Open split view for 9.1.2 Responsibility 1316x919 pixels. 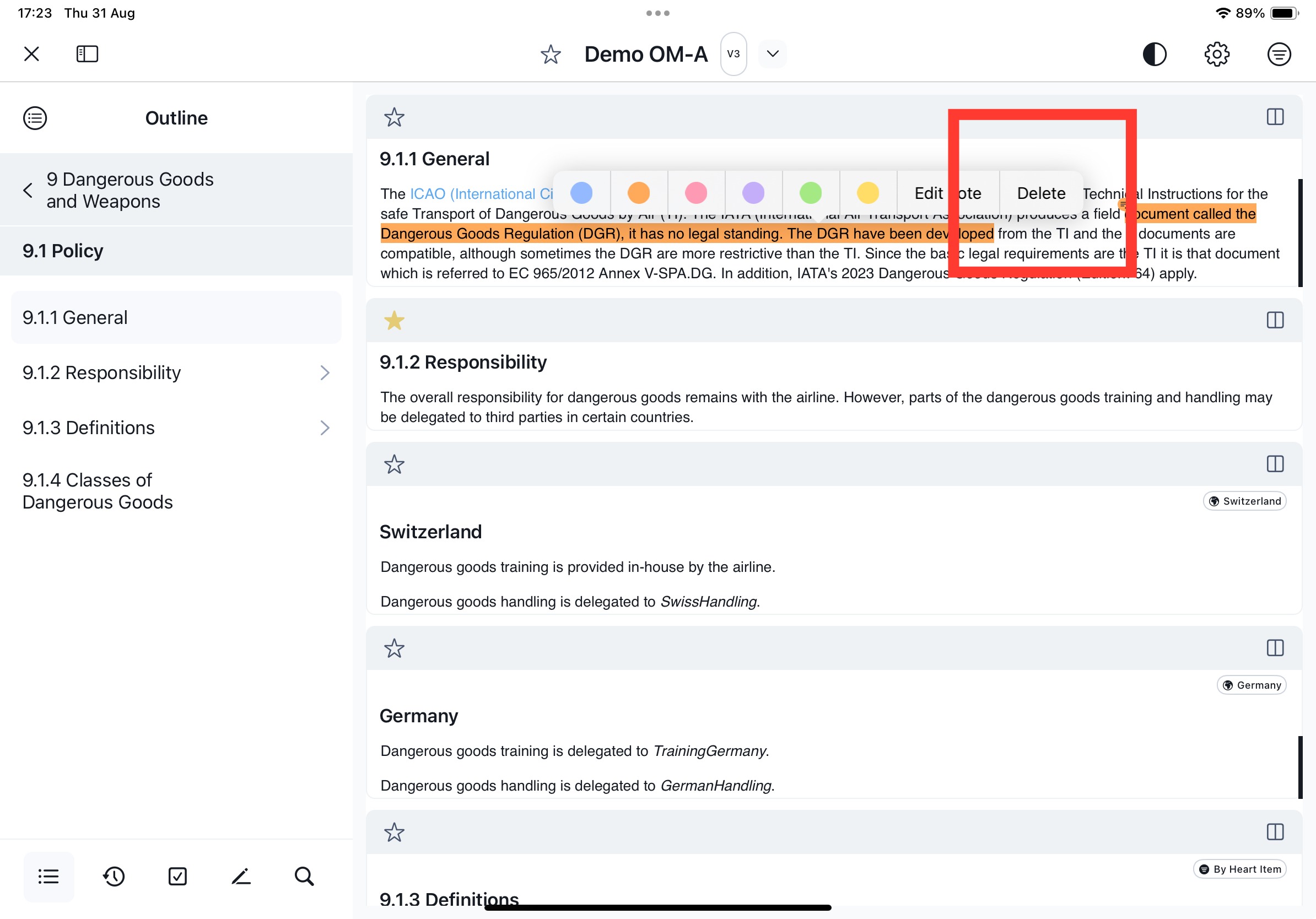[1275, 320]
